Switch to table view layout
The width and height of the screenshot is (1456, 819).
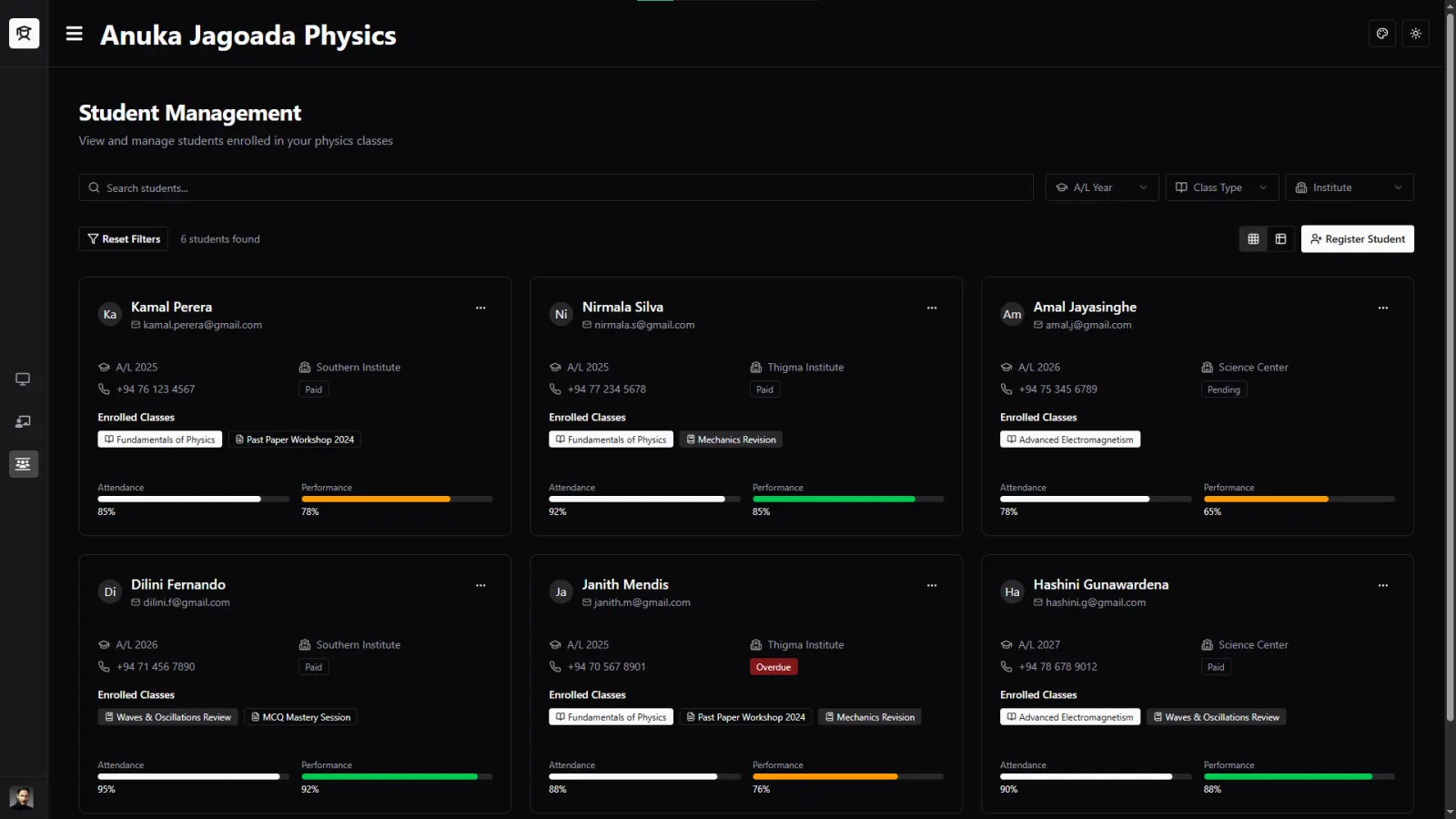coord(1280,238)
